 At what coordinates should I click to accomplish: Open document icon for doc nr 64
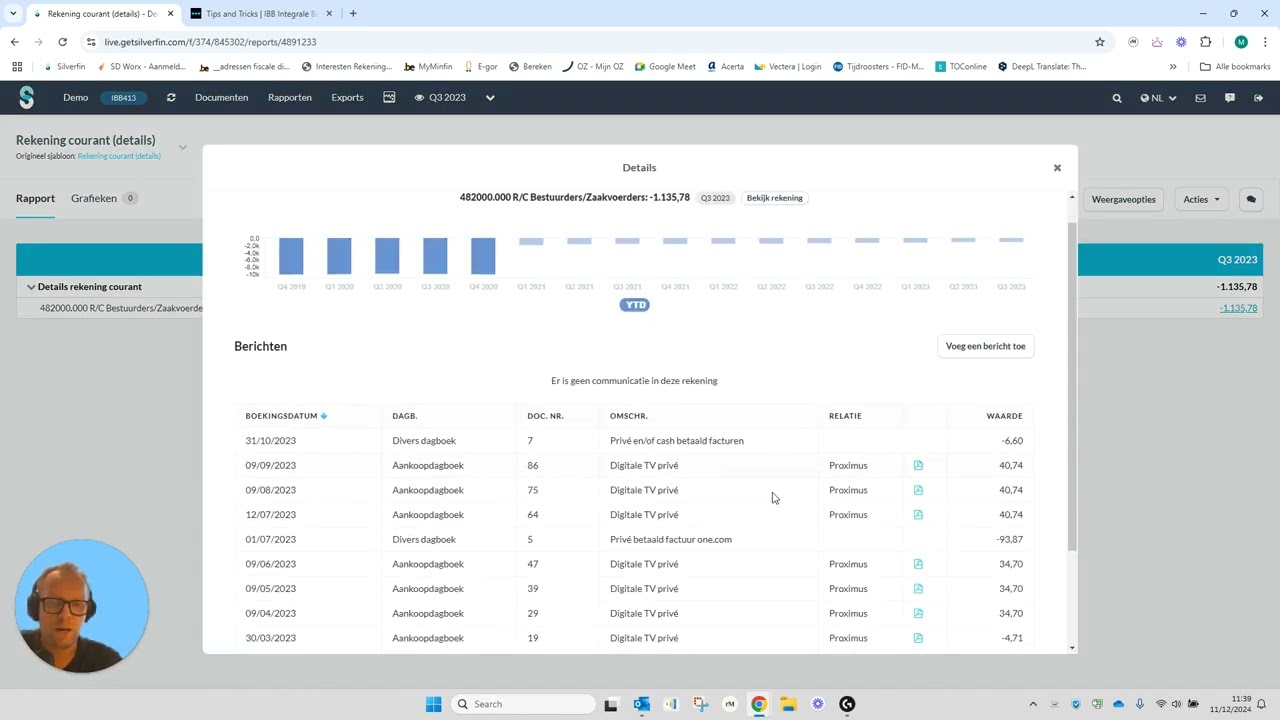[918, 515]
